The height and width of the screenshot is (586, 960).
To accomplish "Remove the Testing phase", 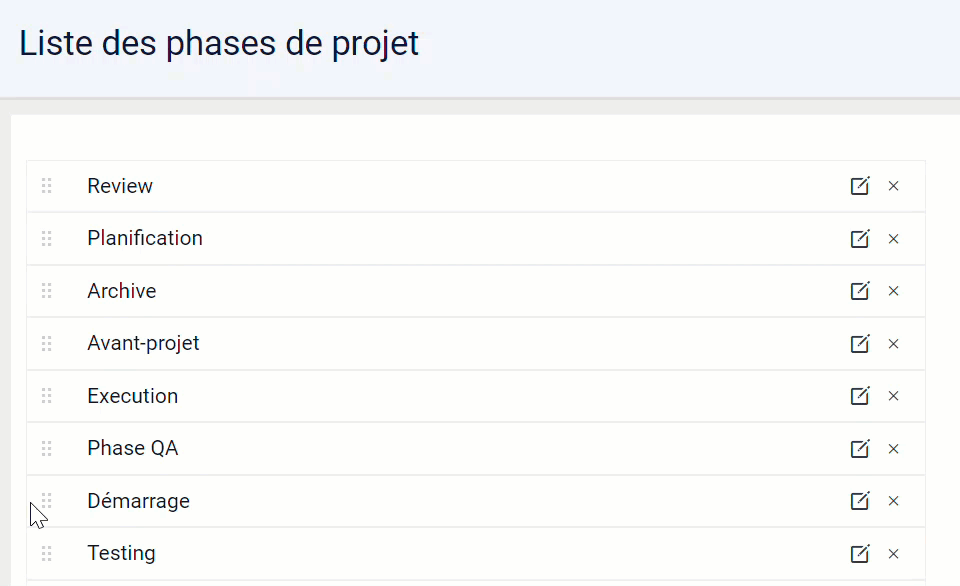I will point(893,554).
